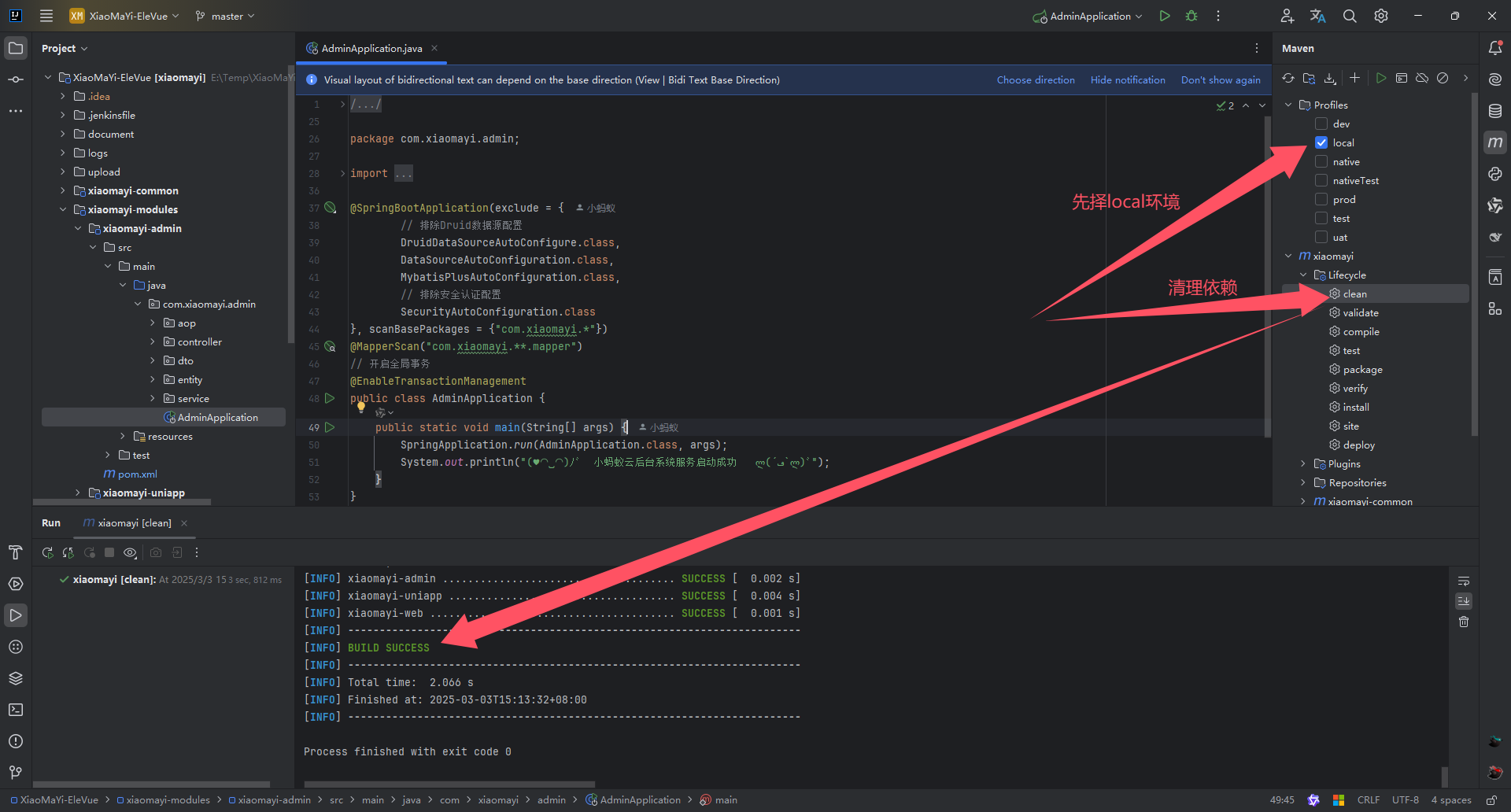Image resolution: width=1511 pixels, height=812 pixels.
Task: Click the Run console horizontal scrollbar
Action: [449, 784]
